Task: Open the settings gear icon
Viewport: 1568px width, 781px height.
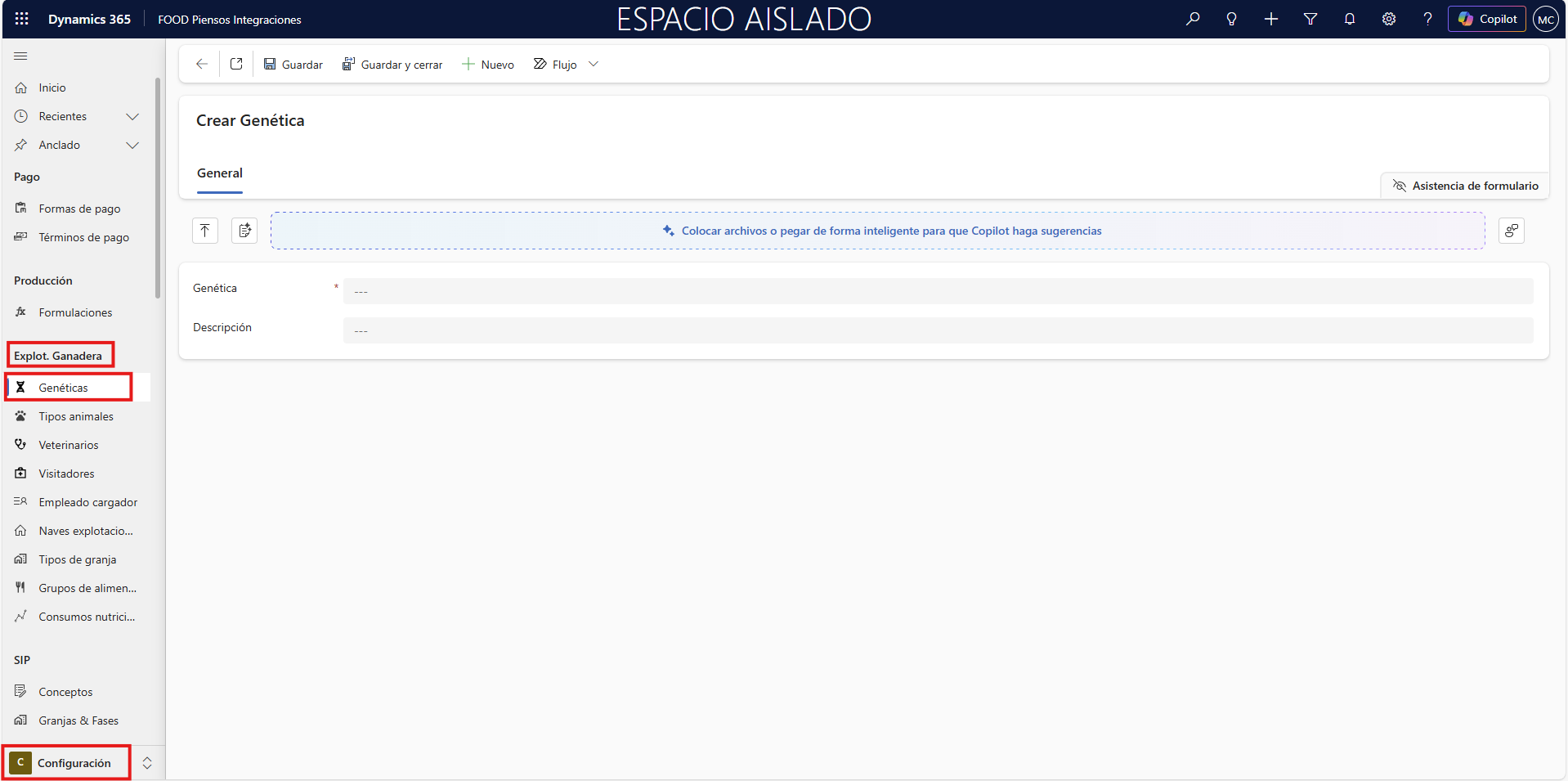Action: coord(1389,19)
